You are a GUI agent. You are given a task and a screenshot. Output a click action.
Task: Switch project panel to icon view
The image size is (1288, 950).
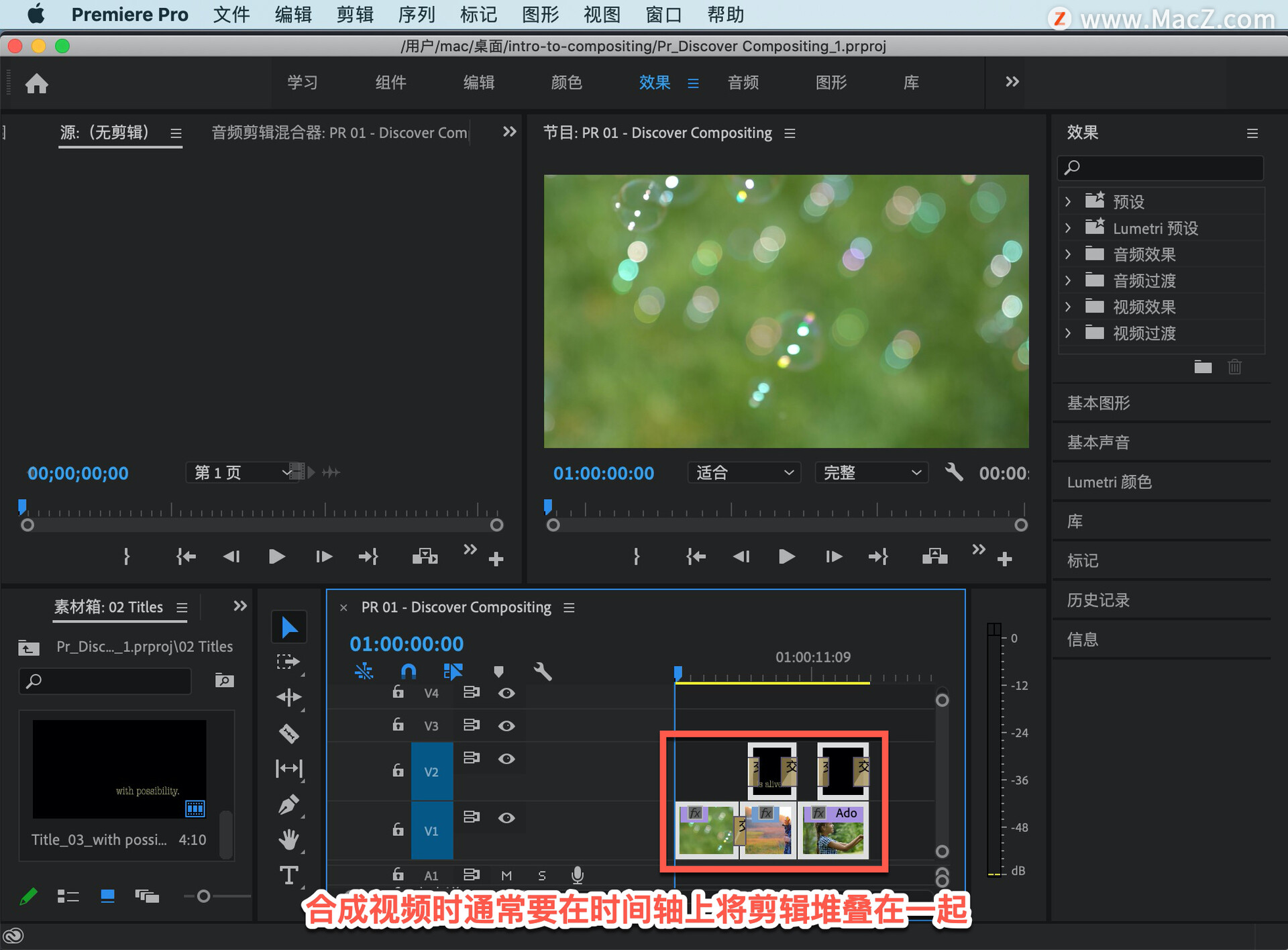[107, 896]
